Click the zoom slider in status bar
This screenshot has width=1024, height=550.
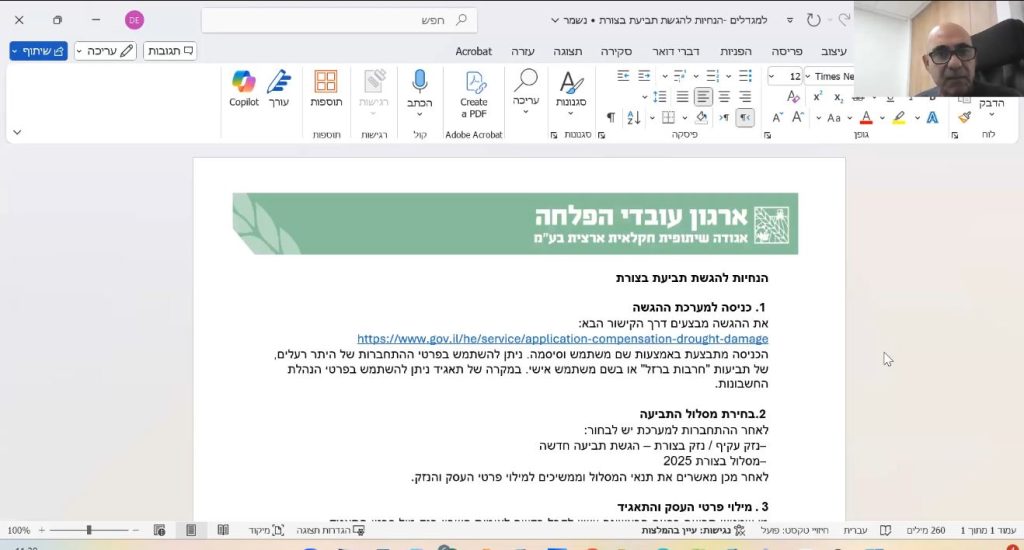point(90,530)
